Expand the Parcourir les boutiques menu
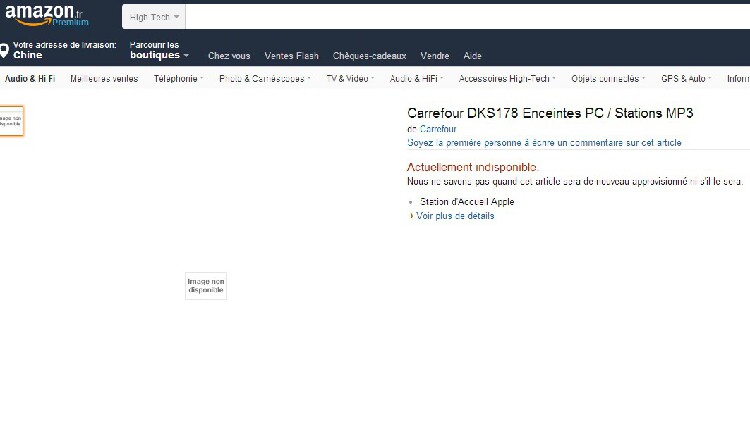This screenshot has height=424, width=750. point(159,50)
